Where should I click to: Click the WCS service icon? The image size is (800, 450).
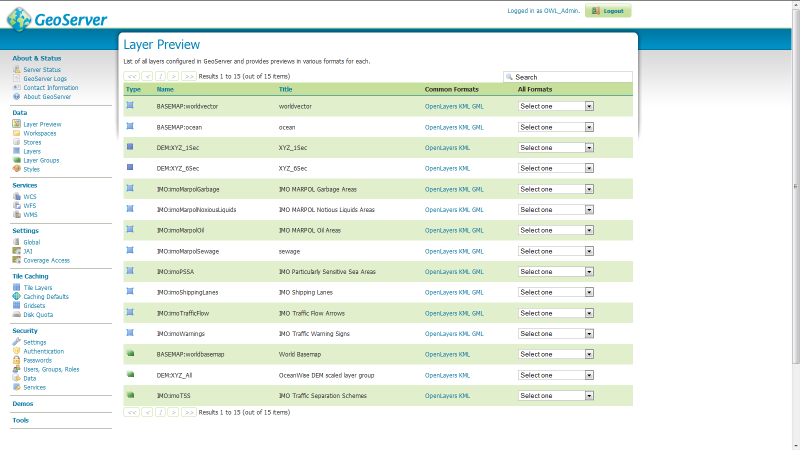point(17,196)
